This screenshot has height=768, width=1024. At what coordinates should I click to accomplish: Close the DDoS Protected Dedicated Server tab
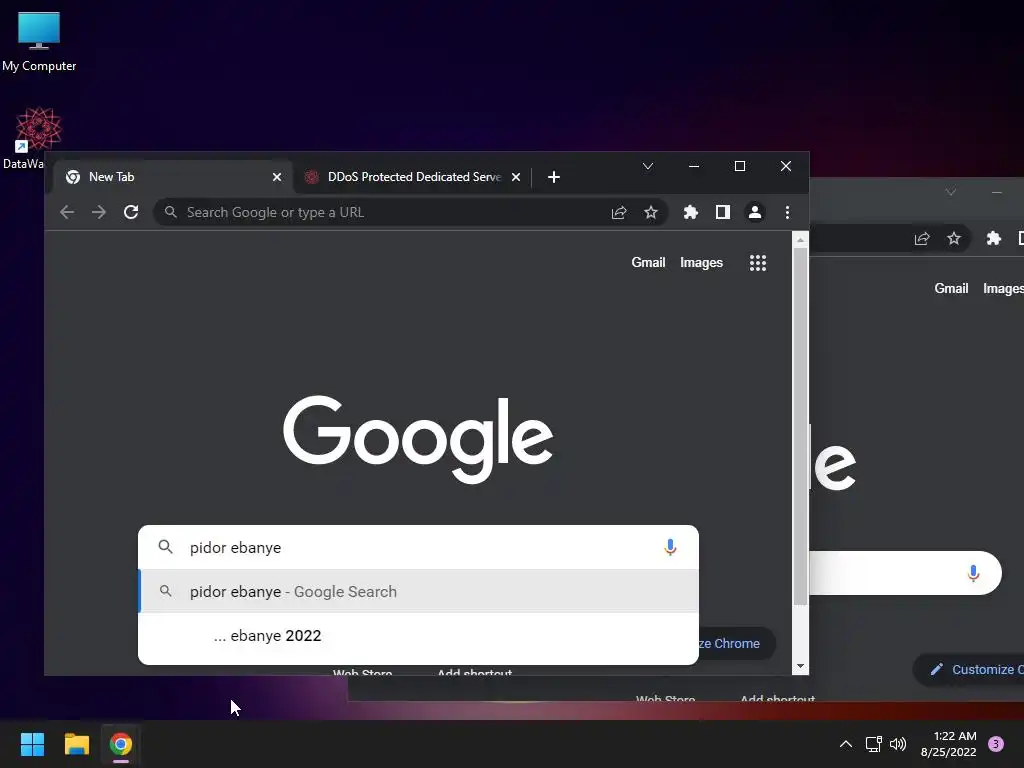pyautogui.click(x=516, y=177)
